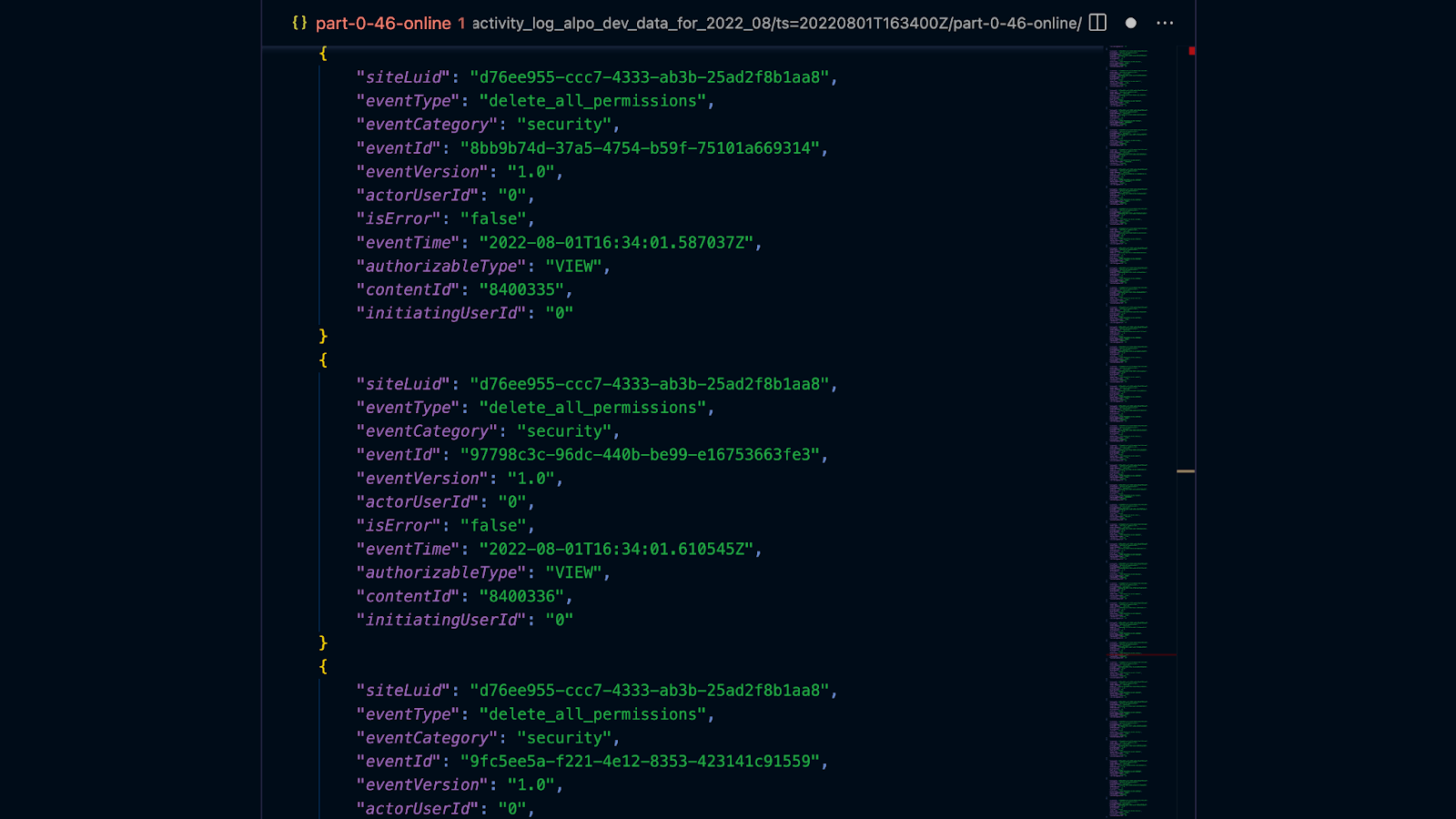Click eventTime value 2022-08-01T16:34:01.587037Z
The image size is (1456, 819).
tap(616, 243)
